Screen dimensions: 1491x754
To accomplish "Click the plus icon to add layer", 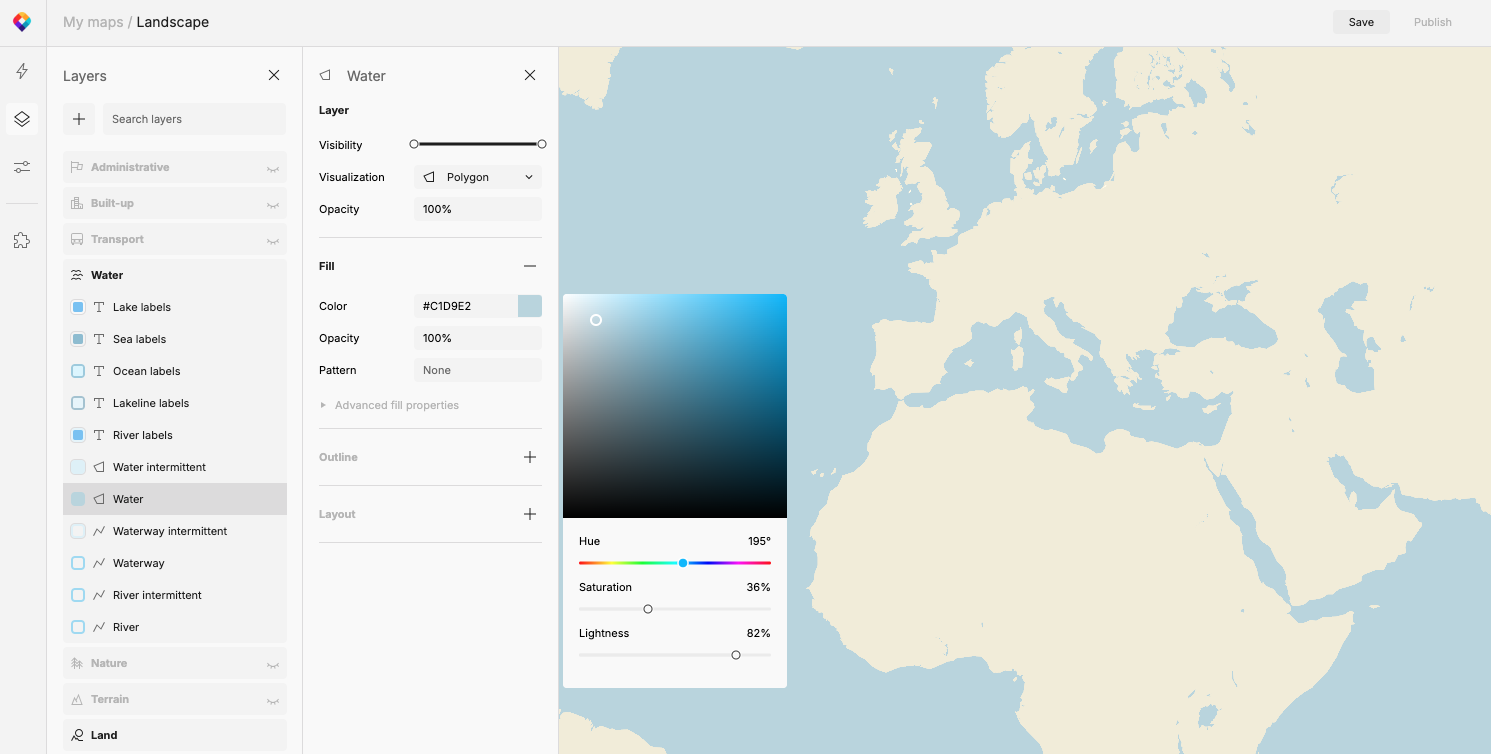I will point(79,119).
